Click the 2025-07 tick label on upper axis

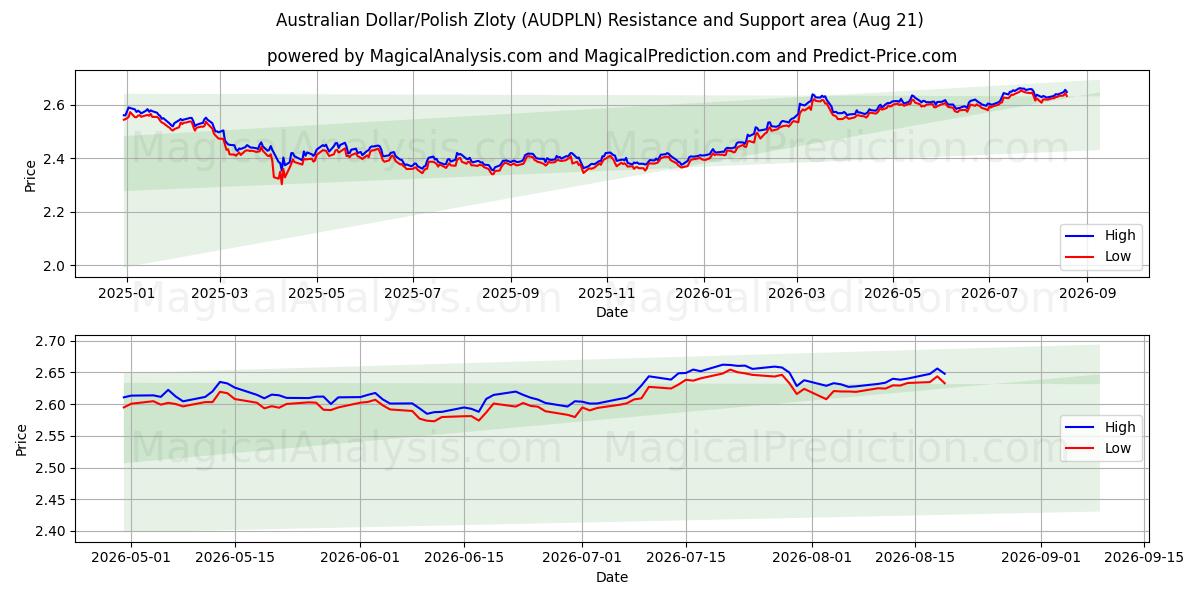point(413,294)
